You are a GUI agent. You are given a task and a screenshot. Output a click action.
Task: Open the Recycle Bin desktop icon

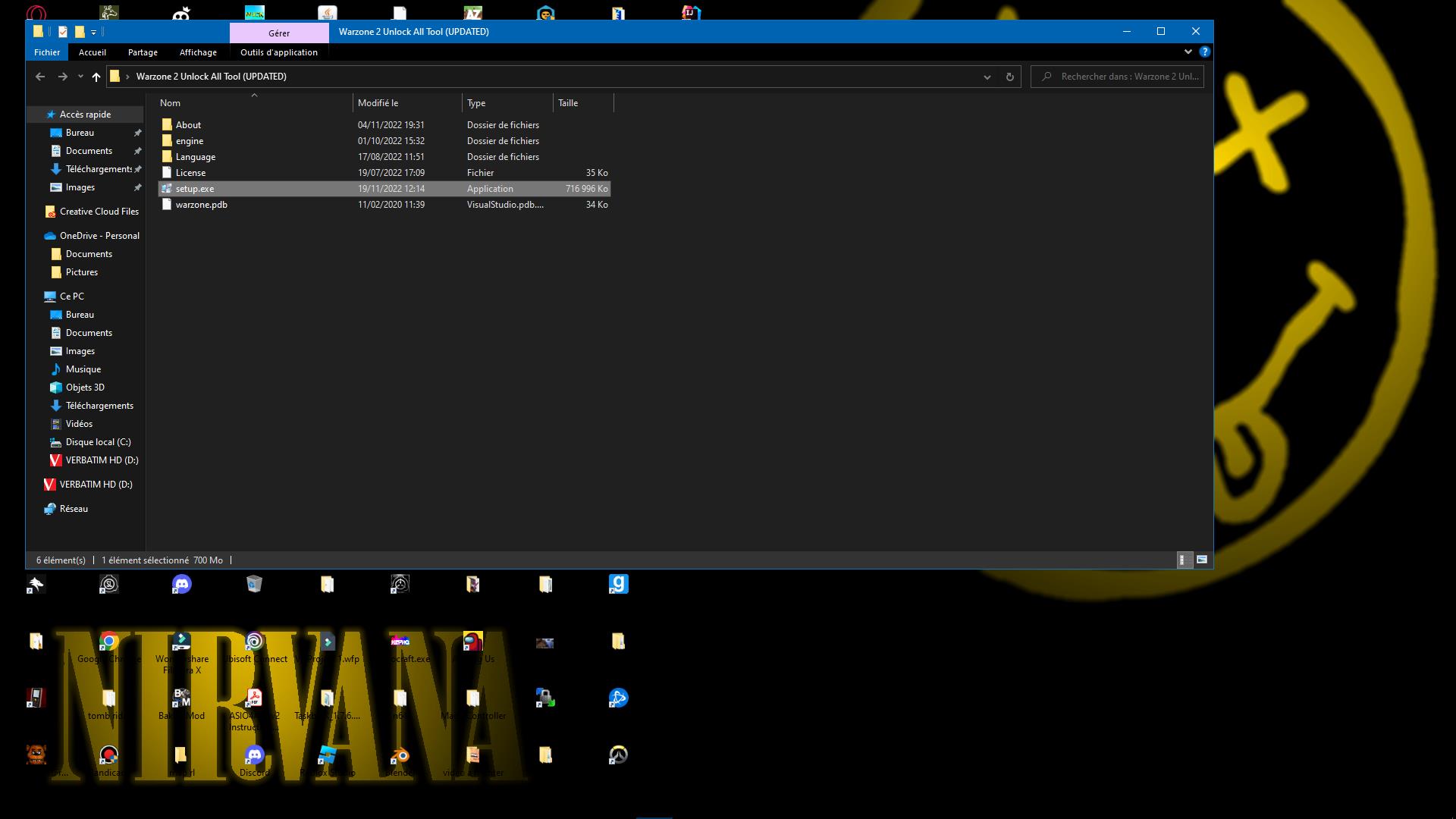pyautogui.click(x=254, y=584)
